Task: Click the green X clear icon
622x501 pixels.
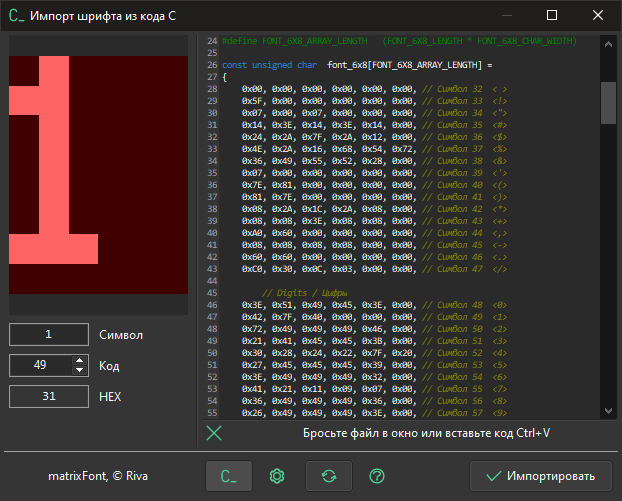Action: click(214, 433)
